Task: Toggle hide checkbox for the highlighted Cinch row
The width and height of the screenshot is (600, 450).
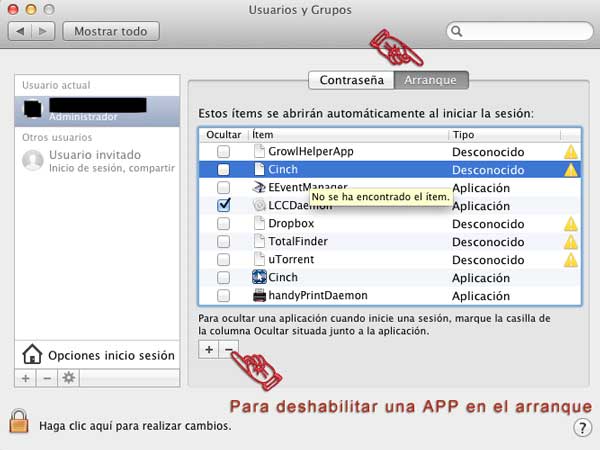Action: click(x=223, y=170)
